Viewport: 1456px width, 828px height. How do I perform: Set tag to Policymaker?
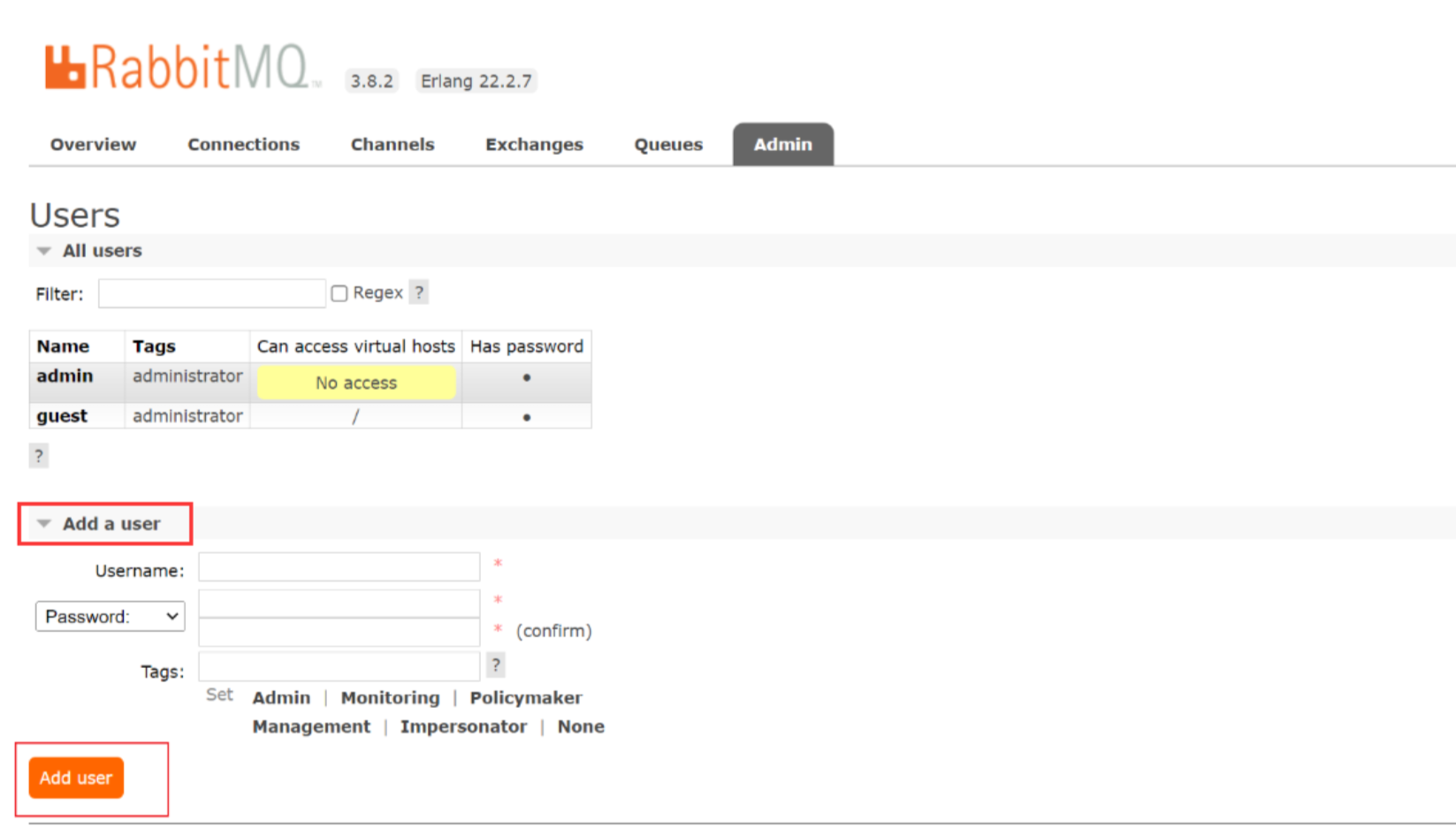[x=526, y=697]
